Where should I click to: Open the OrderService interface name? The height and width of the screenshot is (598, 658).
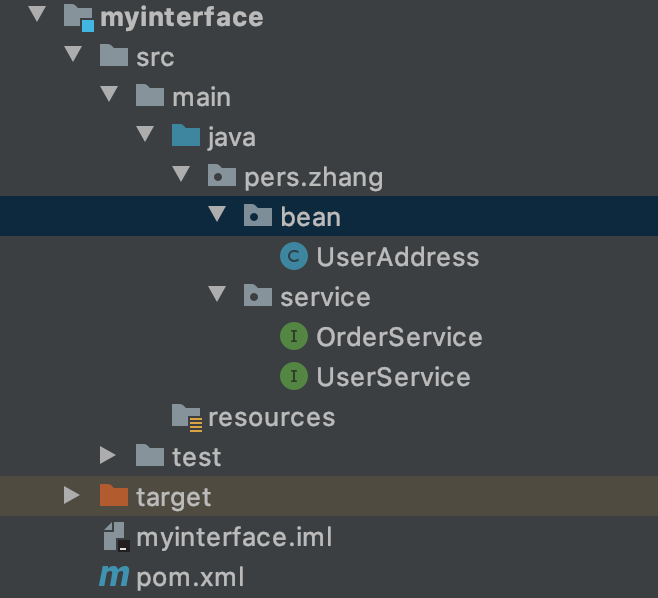400,337
